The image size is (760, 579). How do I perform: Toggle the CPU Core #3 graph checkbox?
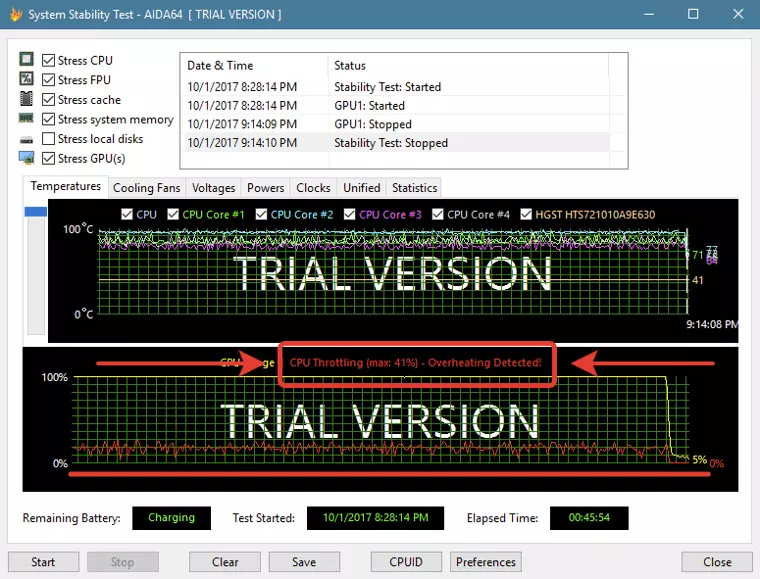coord(349,214)
